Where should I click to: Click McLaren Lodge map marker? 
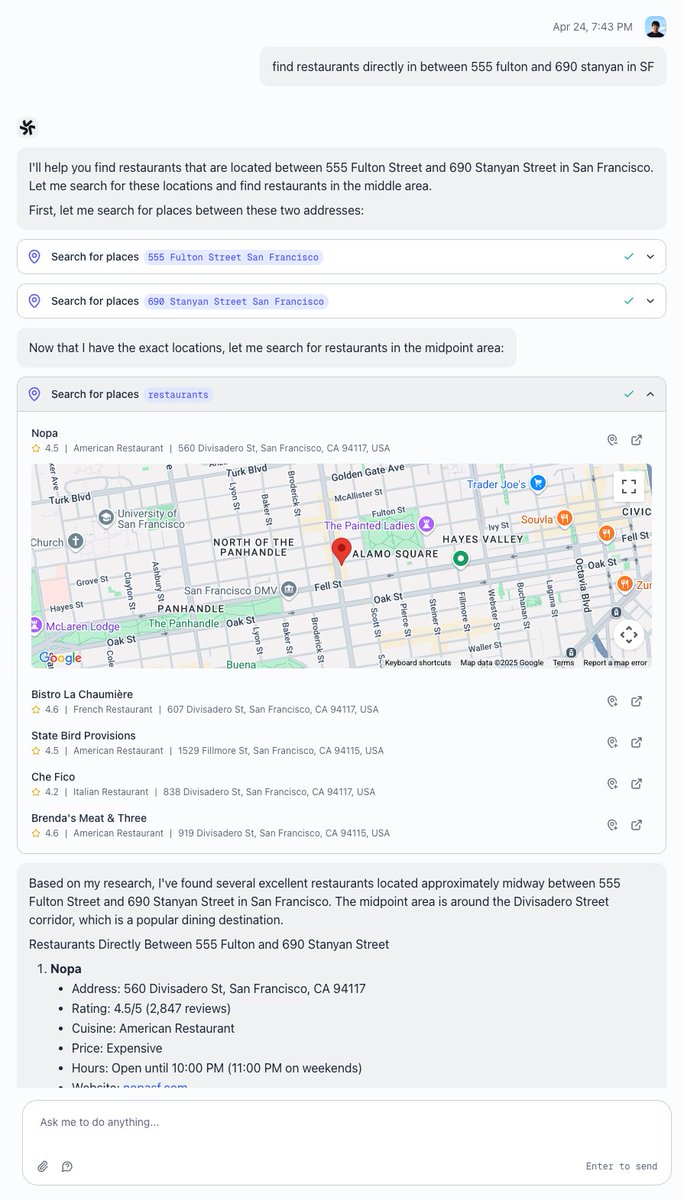coord(37,626)
